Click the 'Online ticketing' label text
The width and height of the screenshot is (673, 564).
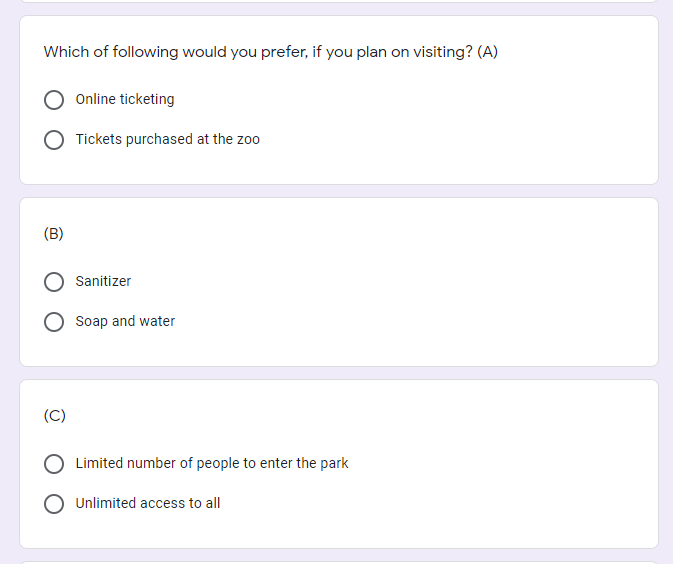tap(125, 100)
